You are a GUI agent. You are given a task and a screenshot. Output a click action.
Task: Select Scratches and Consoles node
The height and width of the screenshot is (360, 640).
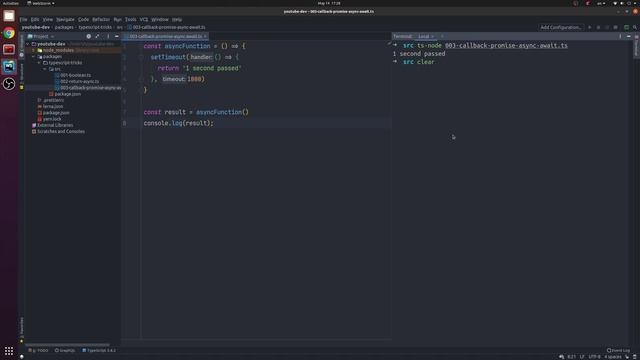coord(61,131)
